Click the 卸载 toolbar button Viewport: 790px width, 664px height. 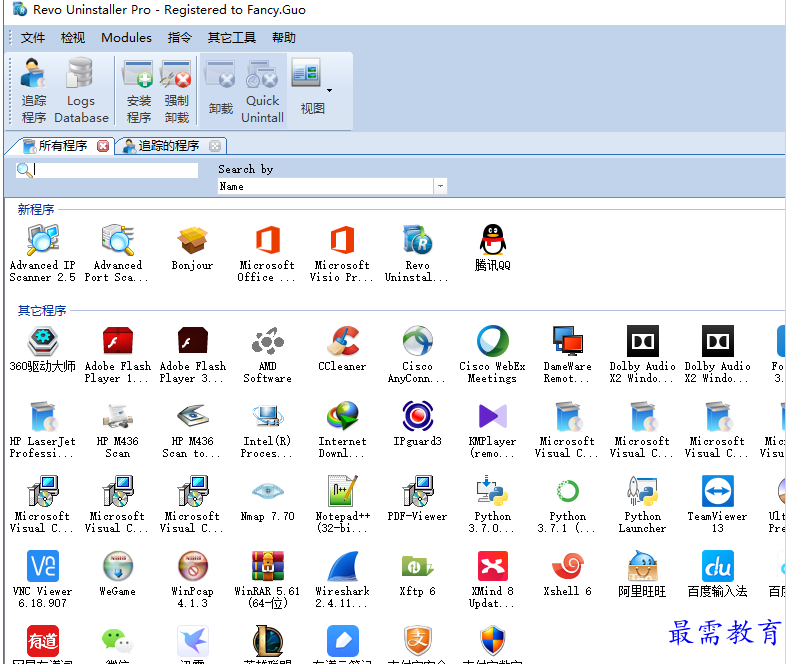pyautogui.click(x=221, y=90)
